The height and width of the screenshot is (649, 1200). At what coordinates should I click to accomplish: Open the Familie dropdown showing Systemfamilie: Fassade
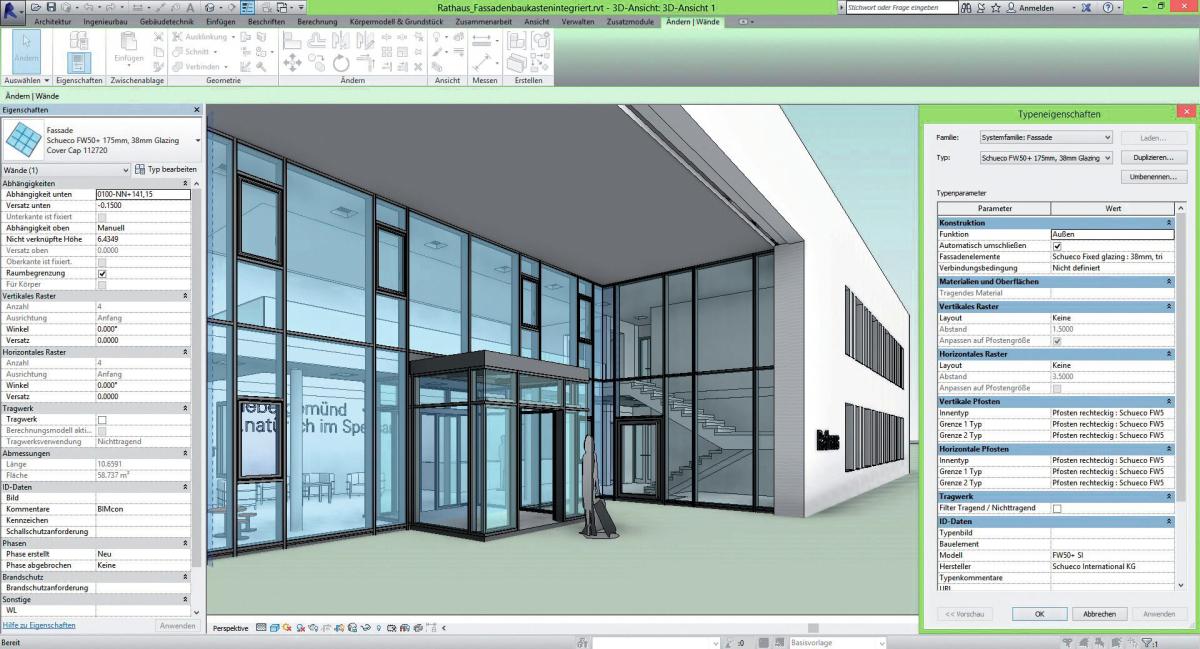(1045, 137)
